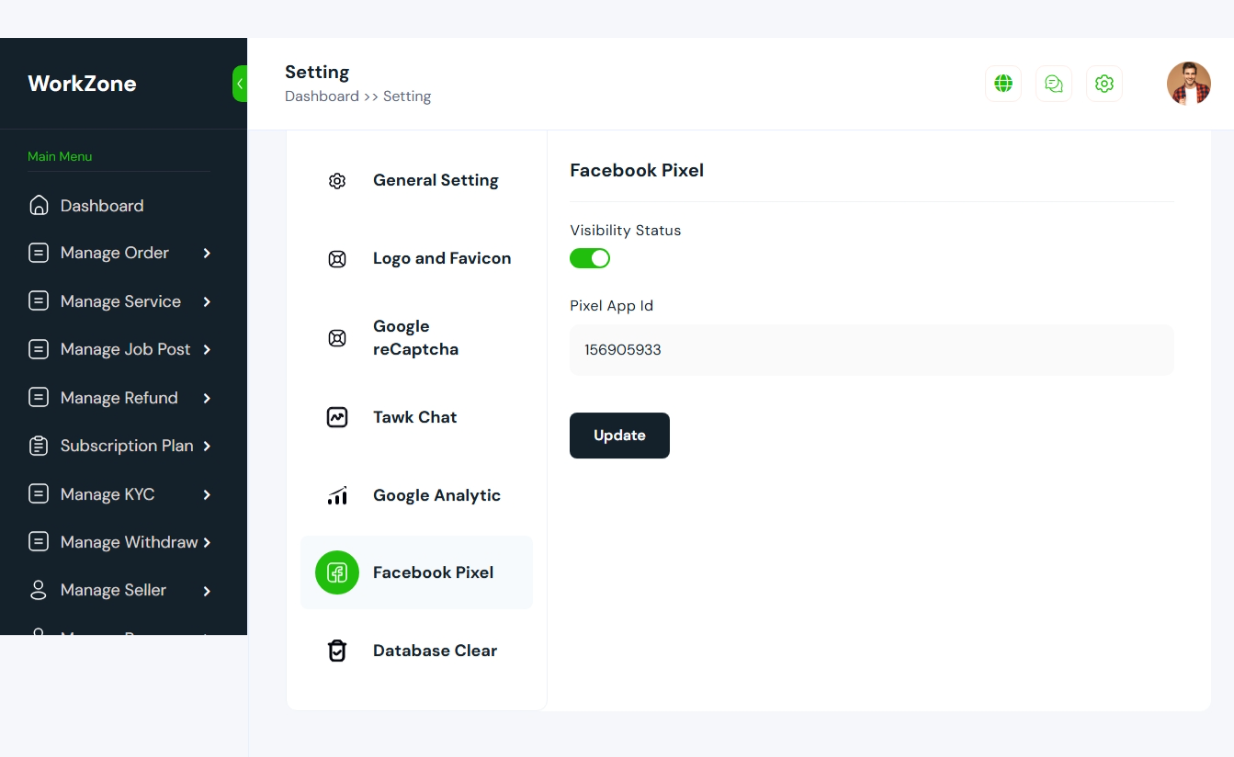This screenshot has width=1234, height=757.
Task: Expand the Subscription Plan submenu
Action: click(207, 446)
